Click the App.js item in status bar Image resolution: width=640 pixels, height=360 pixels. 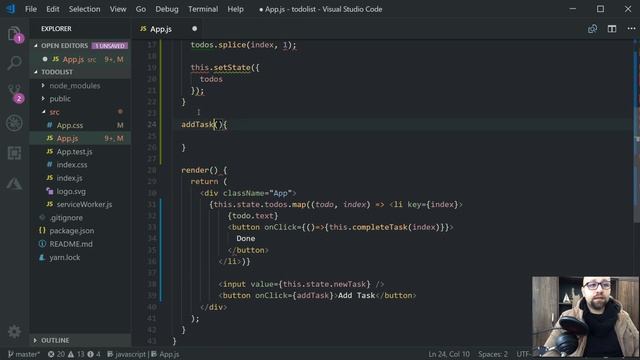[x=165, y=354]
